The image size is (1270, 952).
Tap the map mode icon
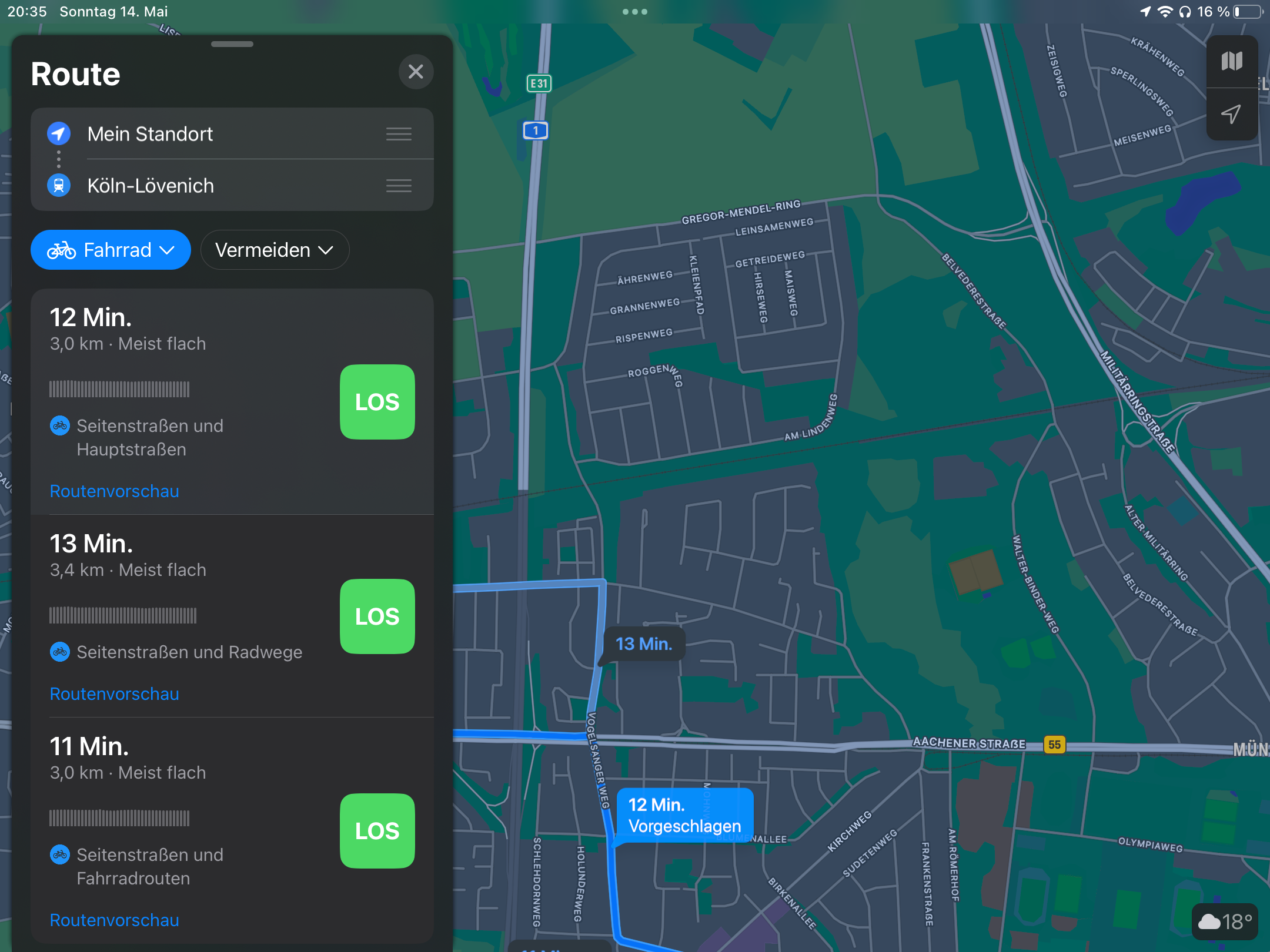click(1232, 61)
